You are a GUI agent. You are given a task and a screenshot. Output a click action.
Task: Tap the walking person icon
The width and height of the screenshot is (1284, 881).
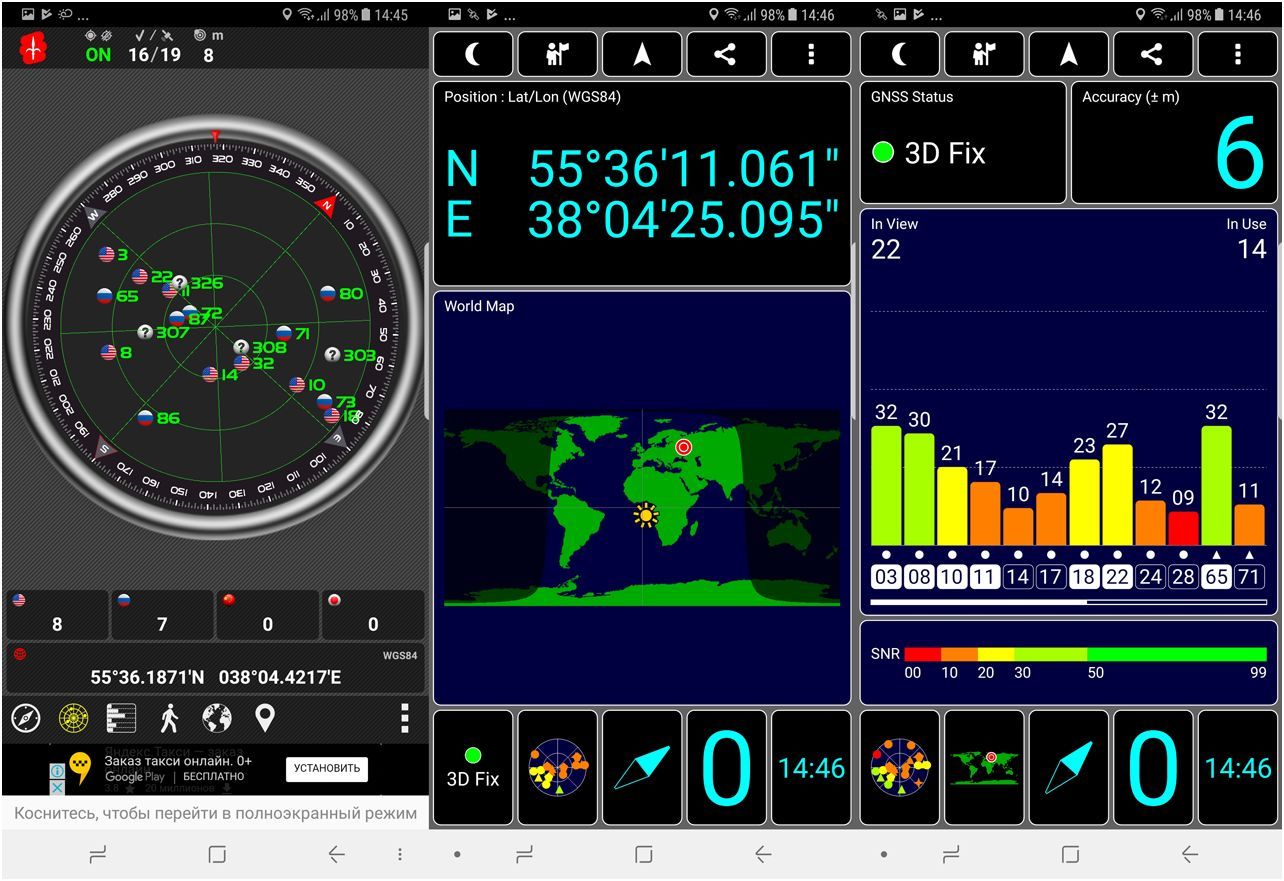pos(169,718)
